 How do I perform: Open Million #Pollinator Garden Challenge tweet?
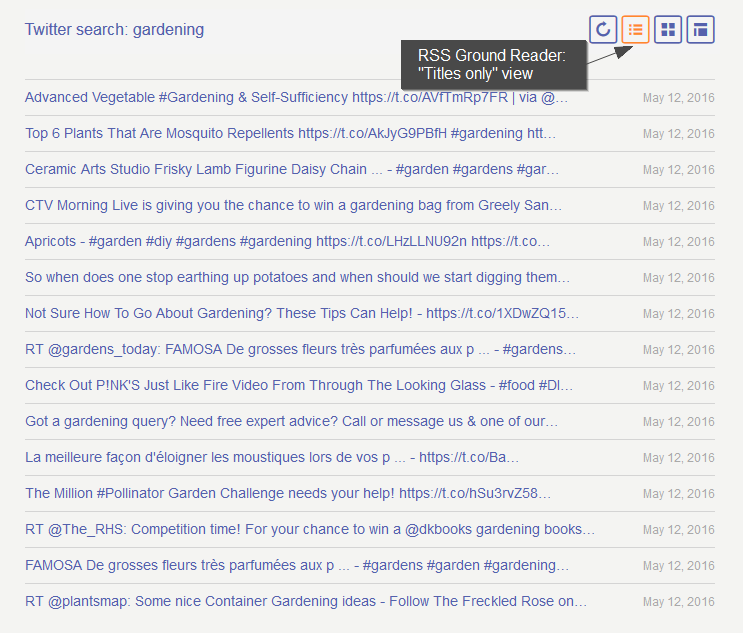coord(288,493)
